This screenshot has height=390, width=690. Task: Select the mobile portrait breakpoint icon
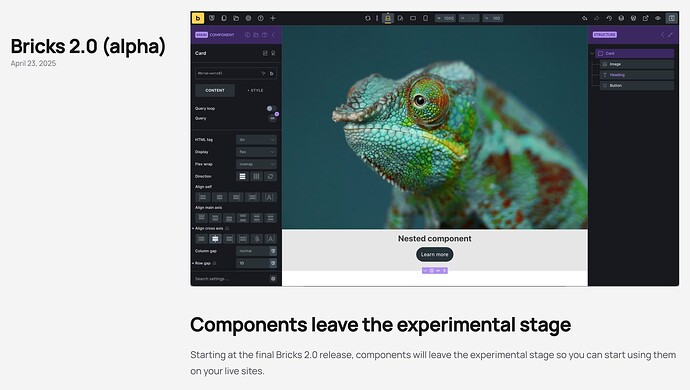tap(425, 18)
